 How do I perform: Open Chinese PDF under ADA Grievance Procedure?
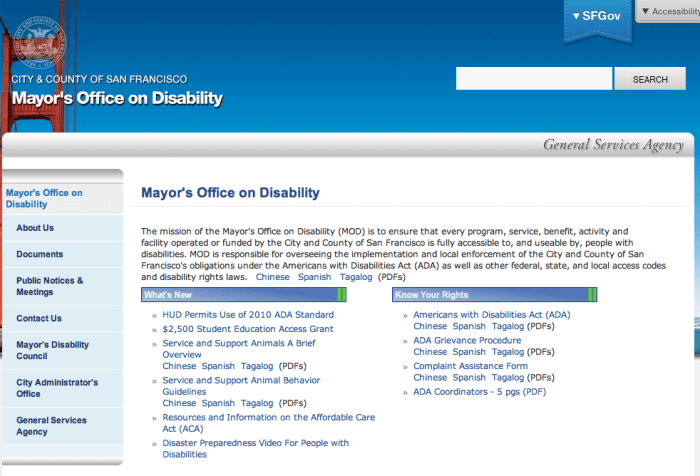click(430, 352)
